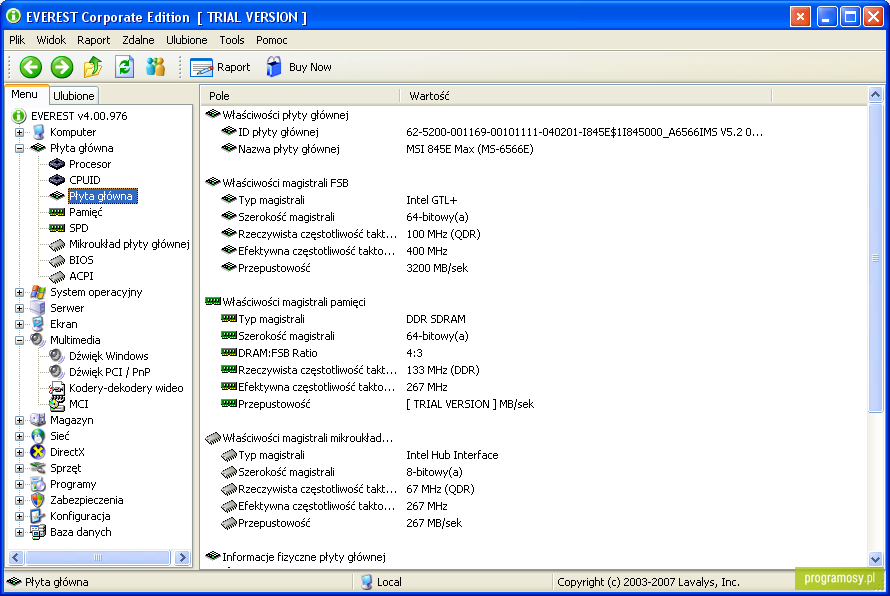Select Informacje fizyczne płyty głównej header
Screen dimensions: 890x596
(304, 557)
